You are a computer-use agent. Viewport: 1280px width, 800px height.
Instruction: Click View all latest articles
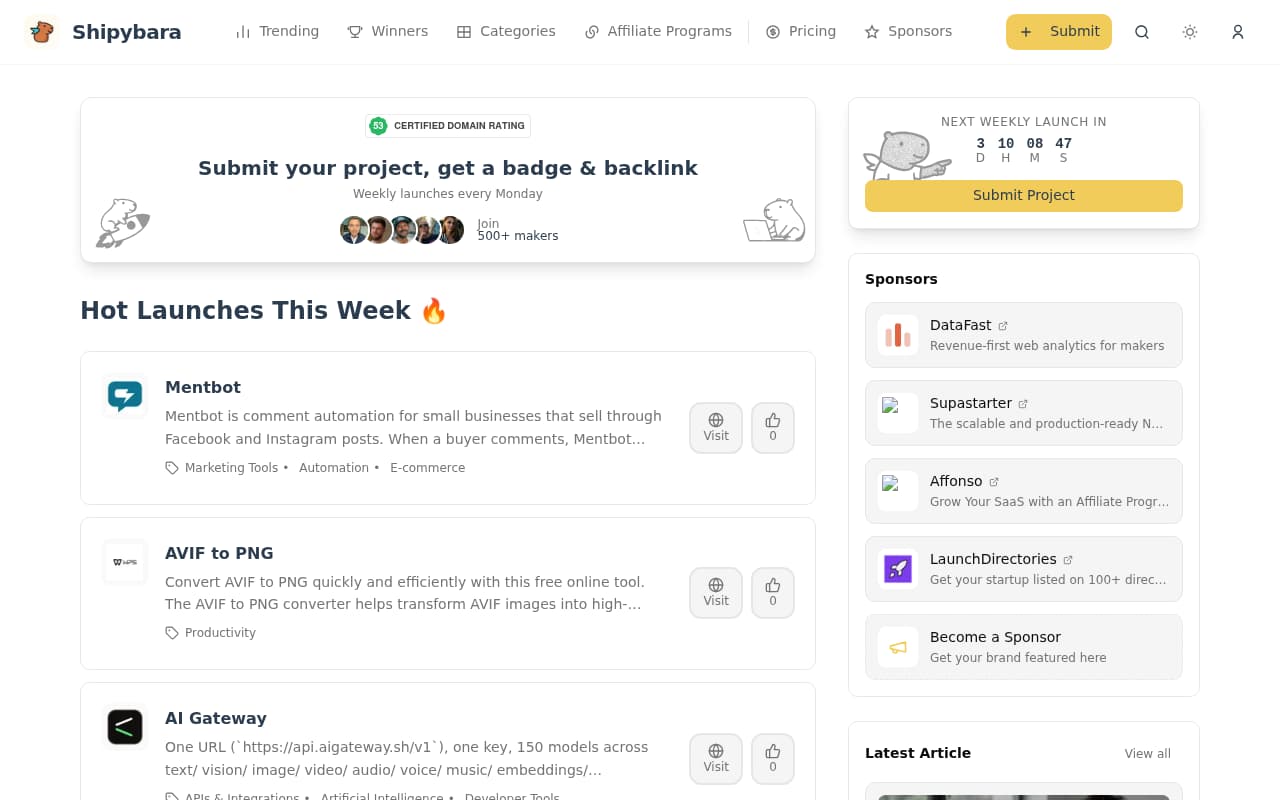1147,754
